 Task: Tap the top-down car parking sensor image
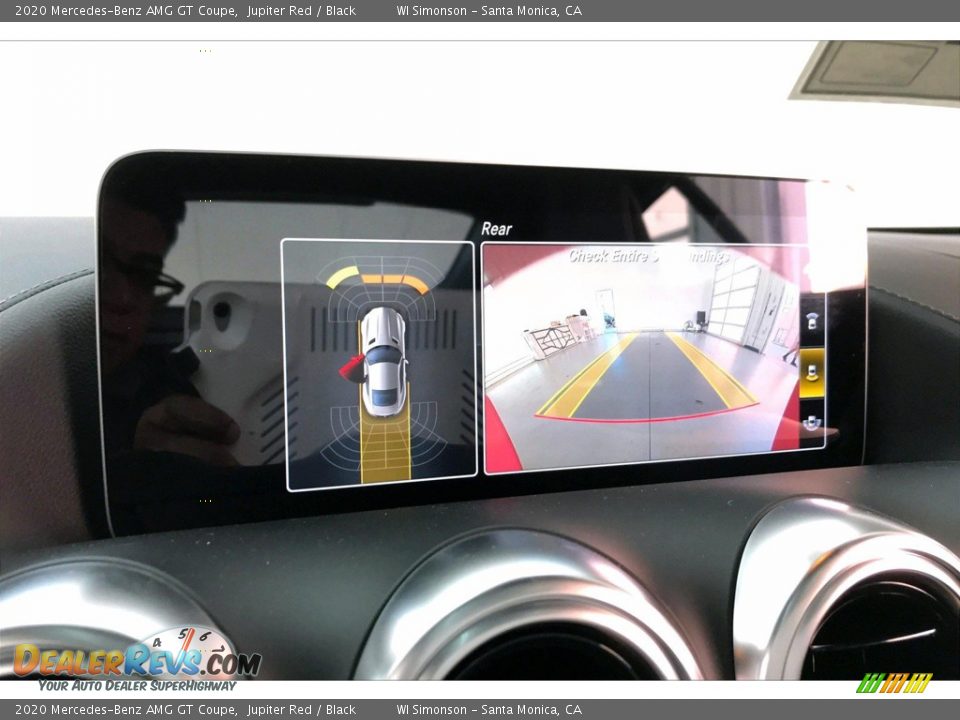tap(379, 365)
